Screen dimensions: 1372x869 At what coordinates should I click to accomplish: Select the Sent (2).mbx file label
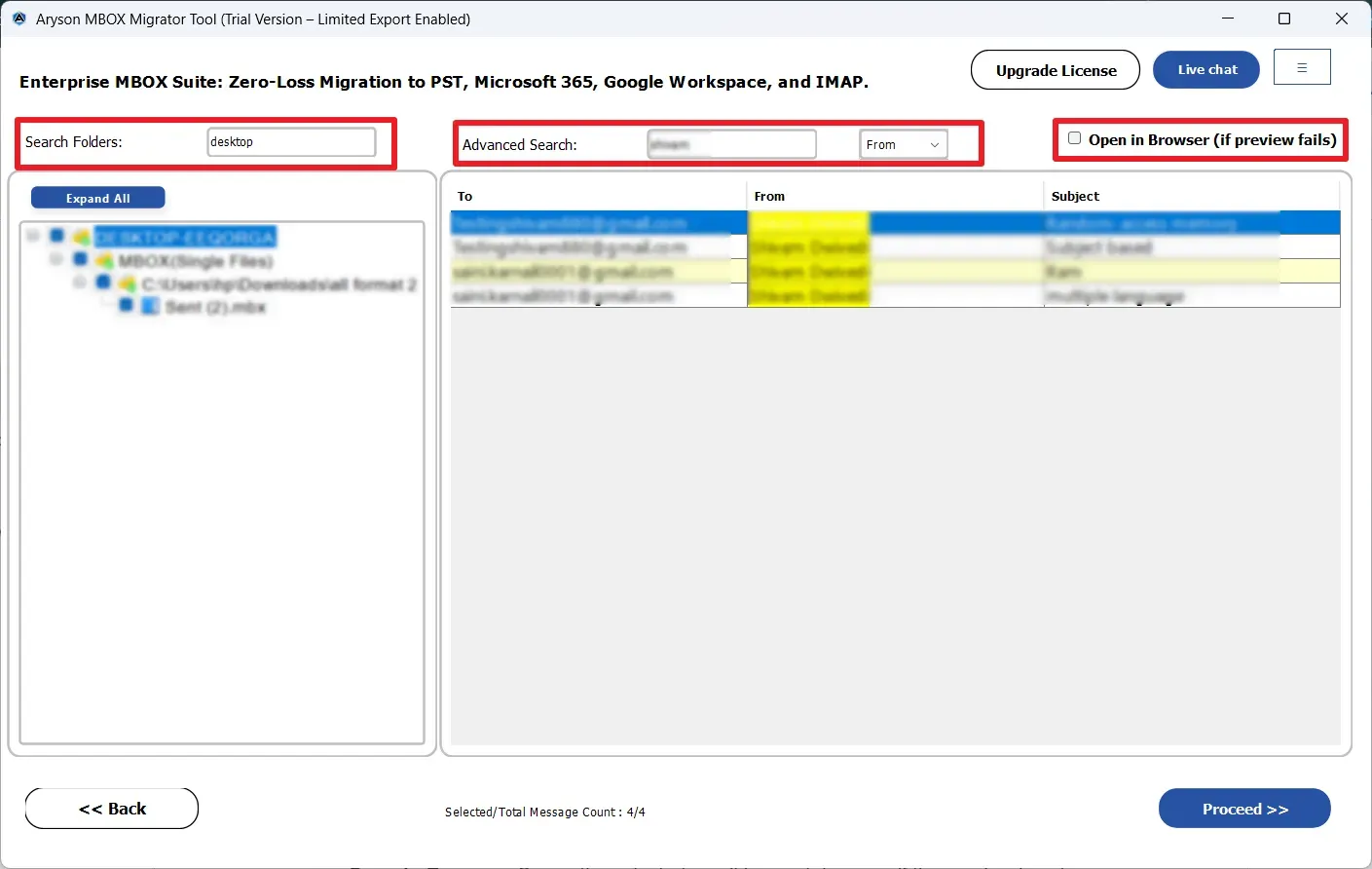(215, 307)
